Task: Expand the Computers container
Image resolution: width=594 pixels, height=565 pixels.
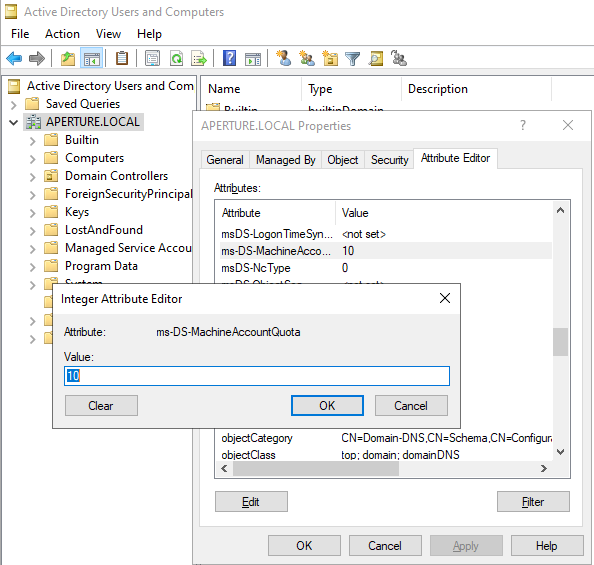Action: point(33,159)
